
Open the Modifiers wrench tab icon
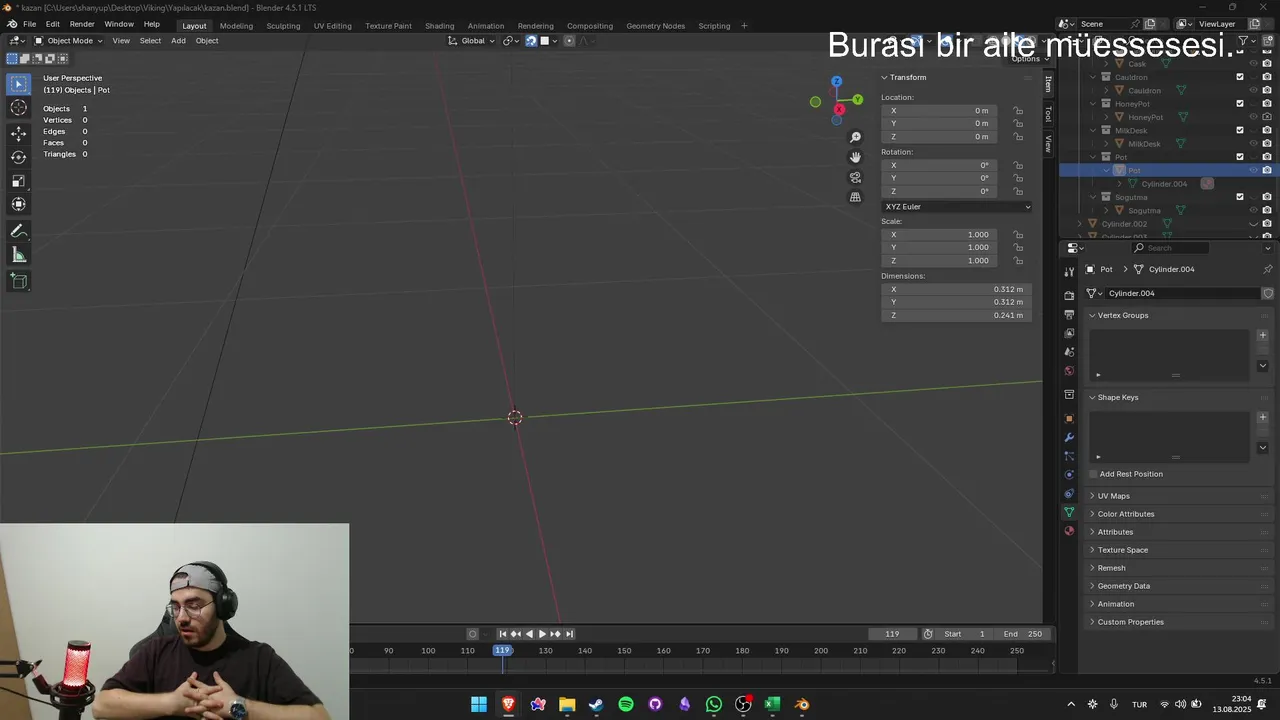click(1069, 437)
